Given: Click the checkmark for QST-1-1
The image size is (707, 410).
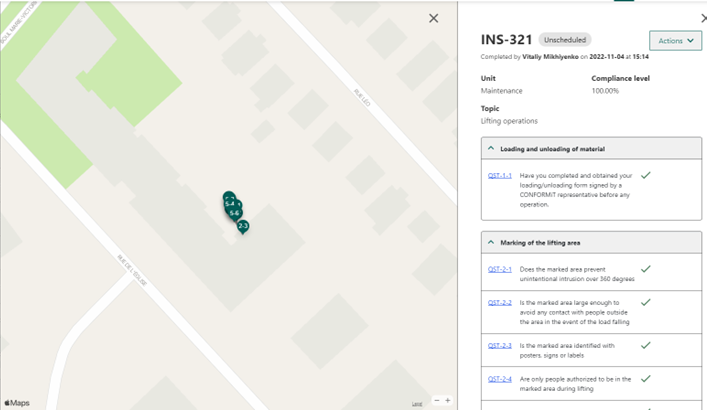Looking at the screenshot, I should tap(646, 175).
